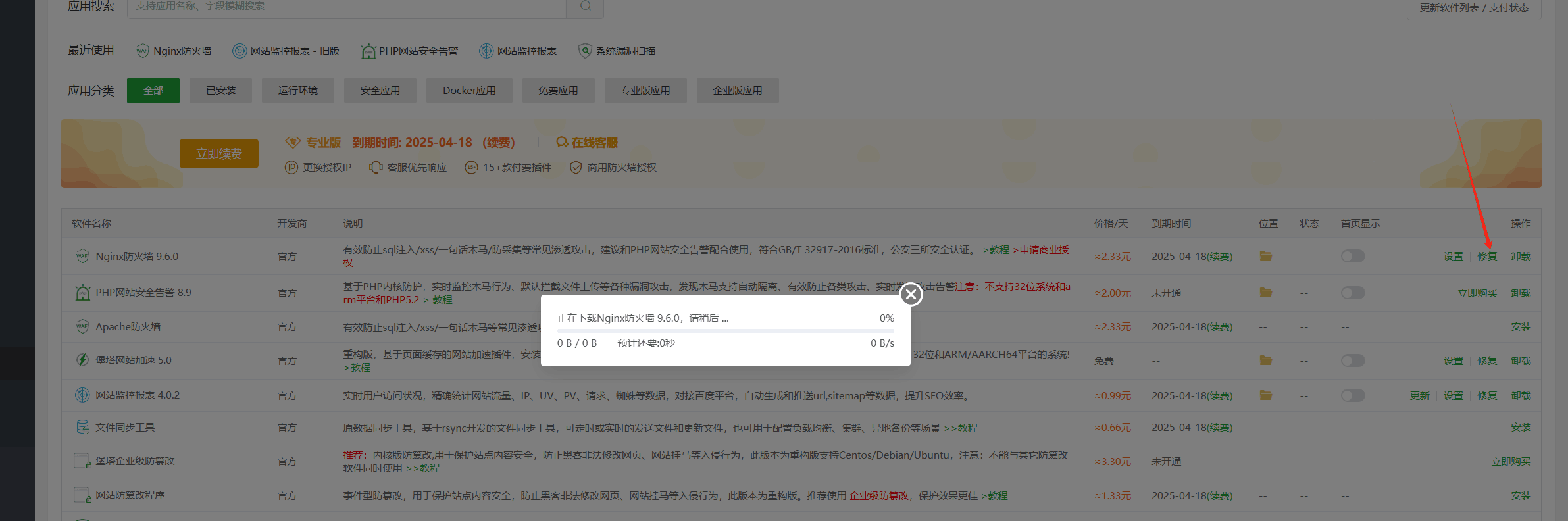
Task: Click the 堡塔网站加速 5.0 lightning icon
Action: (82, 360)
